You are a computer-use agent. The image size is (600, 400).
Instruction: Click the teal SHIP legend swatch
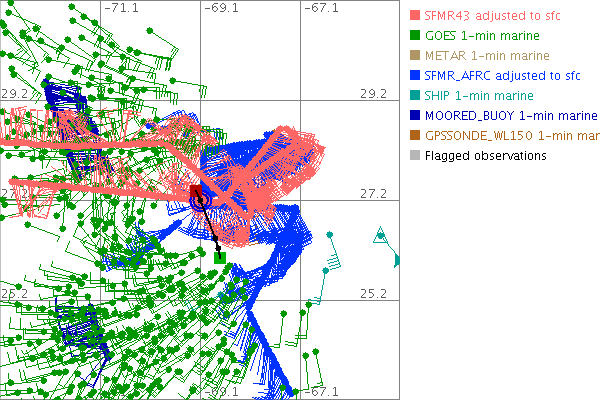[x=413, y=95]
